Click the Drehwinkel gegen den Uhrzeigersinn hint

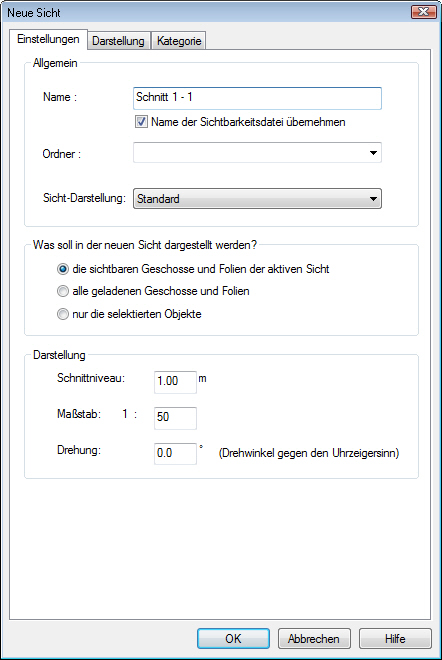tap(309, 453)
